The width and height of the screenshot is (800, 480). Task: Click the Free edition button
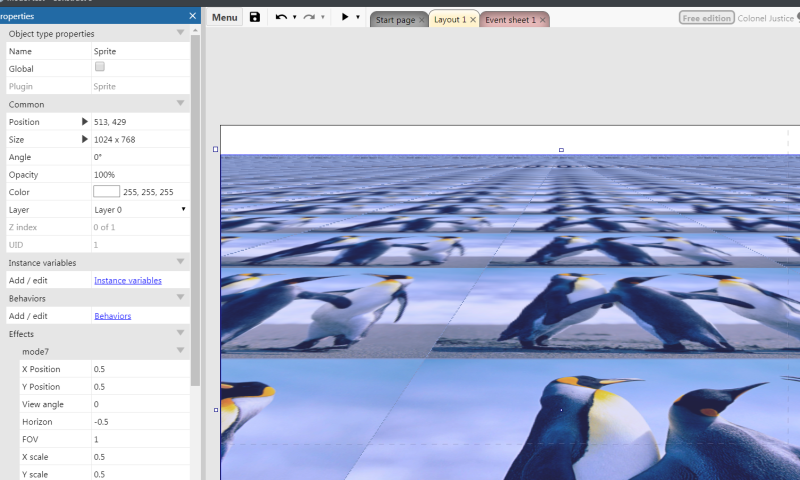(x=706, y=18)
